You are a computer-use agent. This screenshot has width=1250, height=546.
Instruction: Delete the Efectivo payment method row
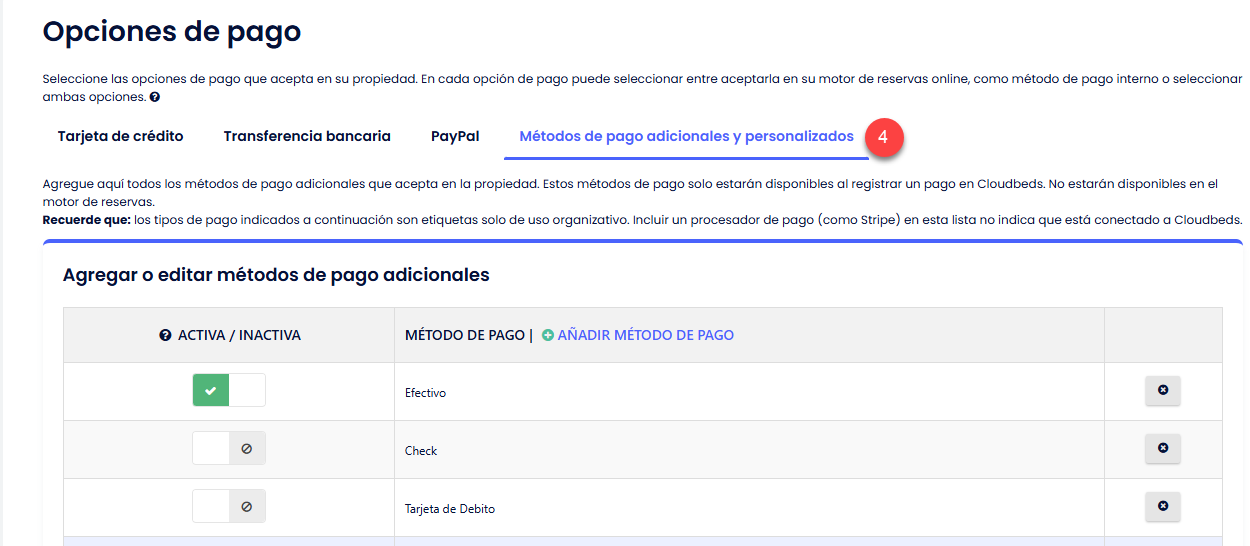pos(1162,391)
